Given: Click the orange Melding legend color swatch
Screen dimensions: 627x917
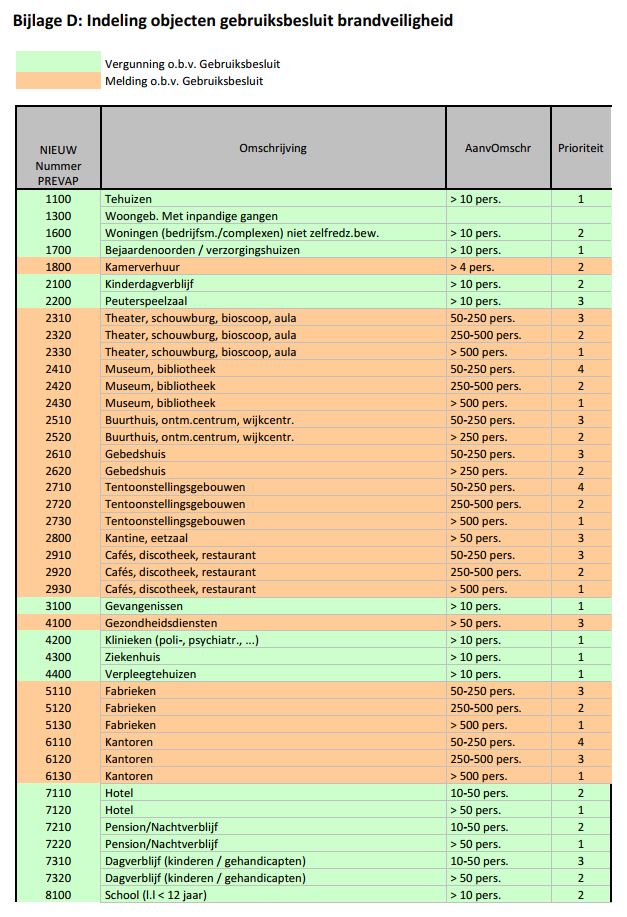Looking at the screenshot, I should 58,81.
